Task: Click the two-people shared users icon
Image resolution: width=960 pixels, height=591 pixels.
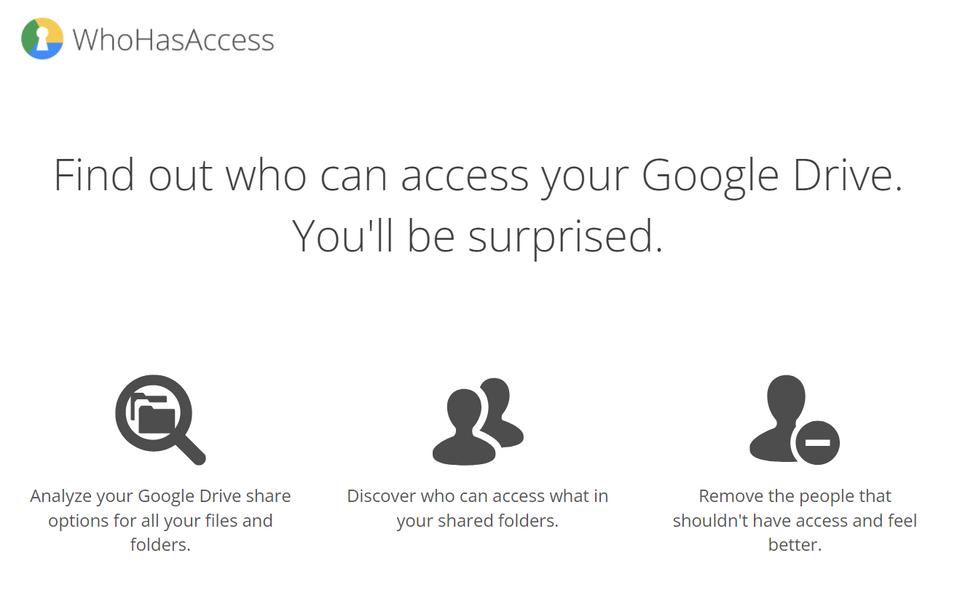Action: point(478,421)
